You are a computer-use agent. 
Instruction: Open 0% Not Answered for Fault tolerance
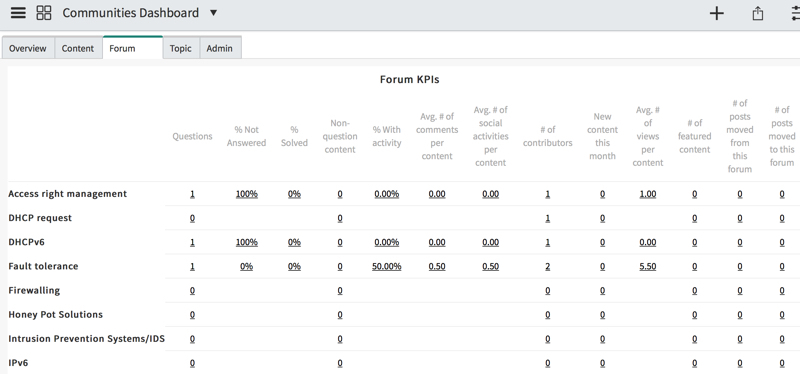(x=246, y=266)
